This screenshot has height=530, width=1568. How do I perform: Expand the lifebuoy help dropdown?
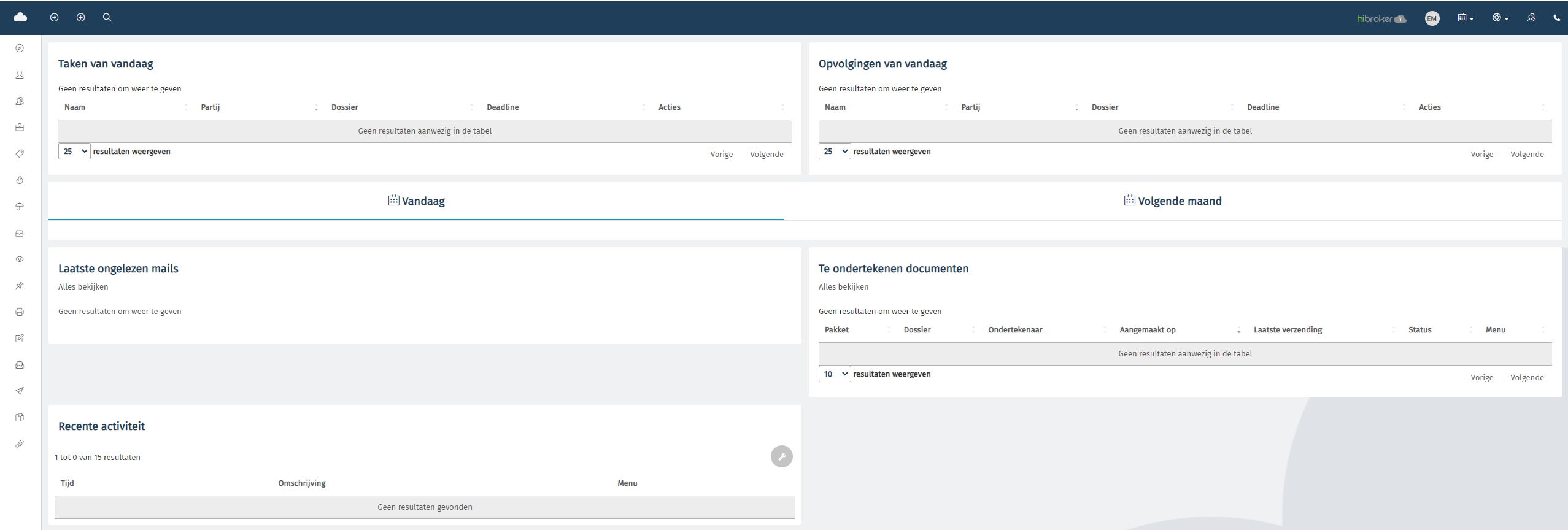point(1500,18)
